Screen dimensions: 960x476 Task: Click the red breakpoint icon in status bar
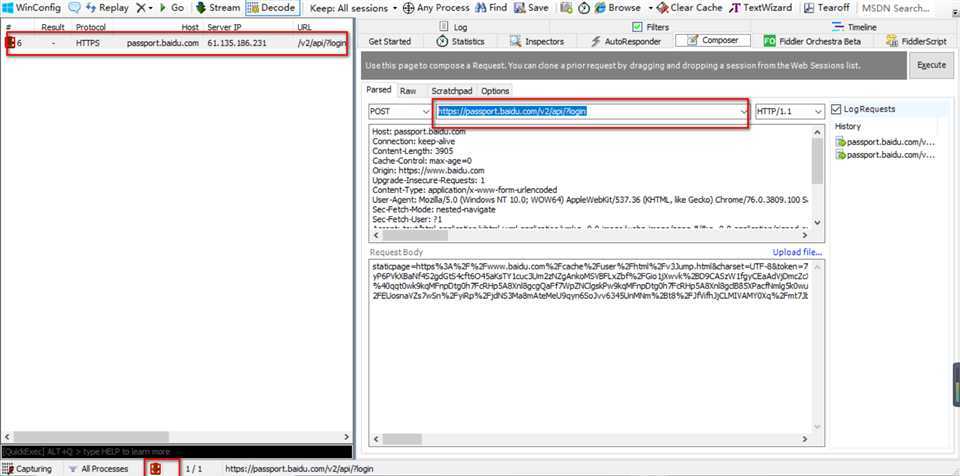[156, 469]
